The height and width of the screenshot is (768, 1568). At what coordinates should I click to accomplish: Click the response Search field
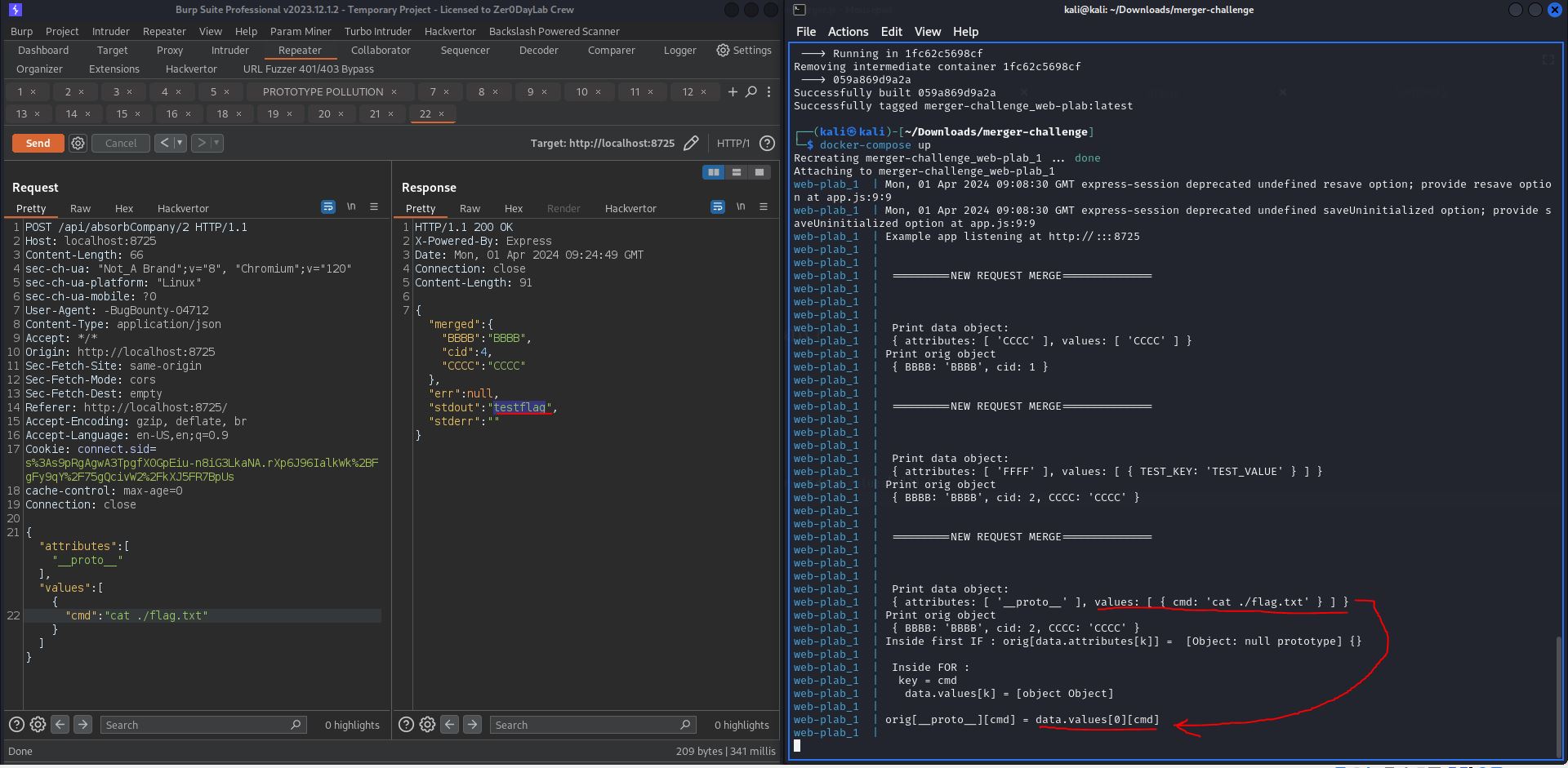coord(593,725)
